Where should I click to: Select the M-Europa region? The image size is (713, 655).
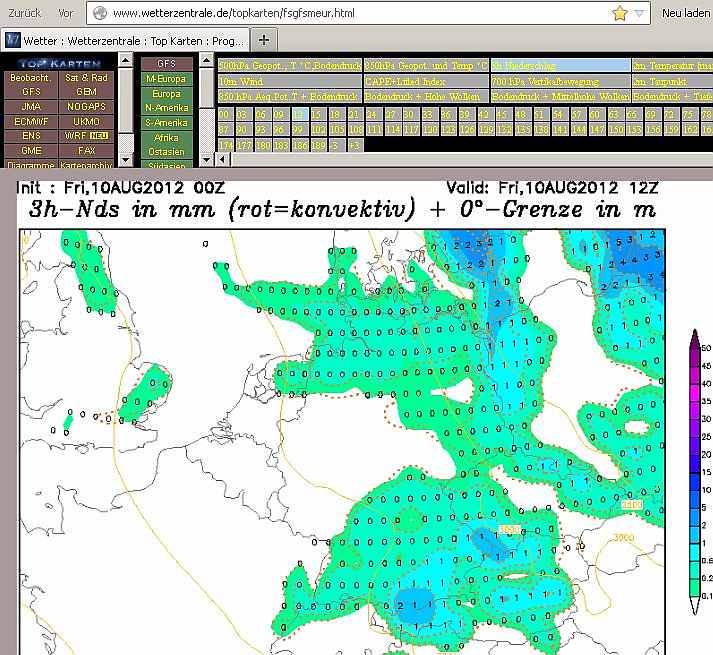tap(167, 78)
